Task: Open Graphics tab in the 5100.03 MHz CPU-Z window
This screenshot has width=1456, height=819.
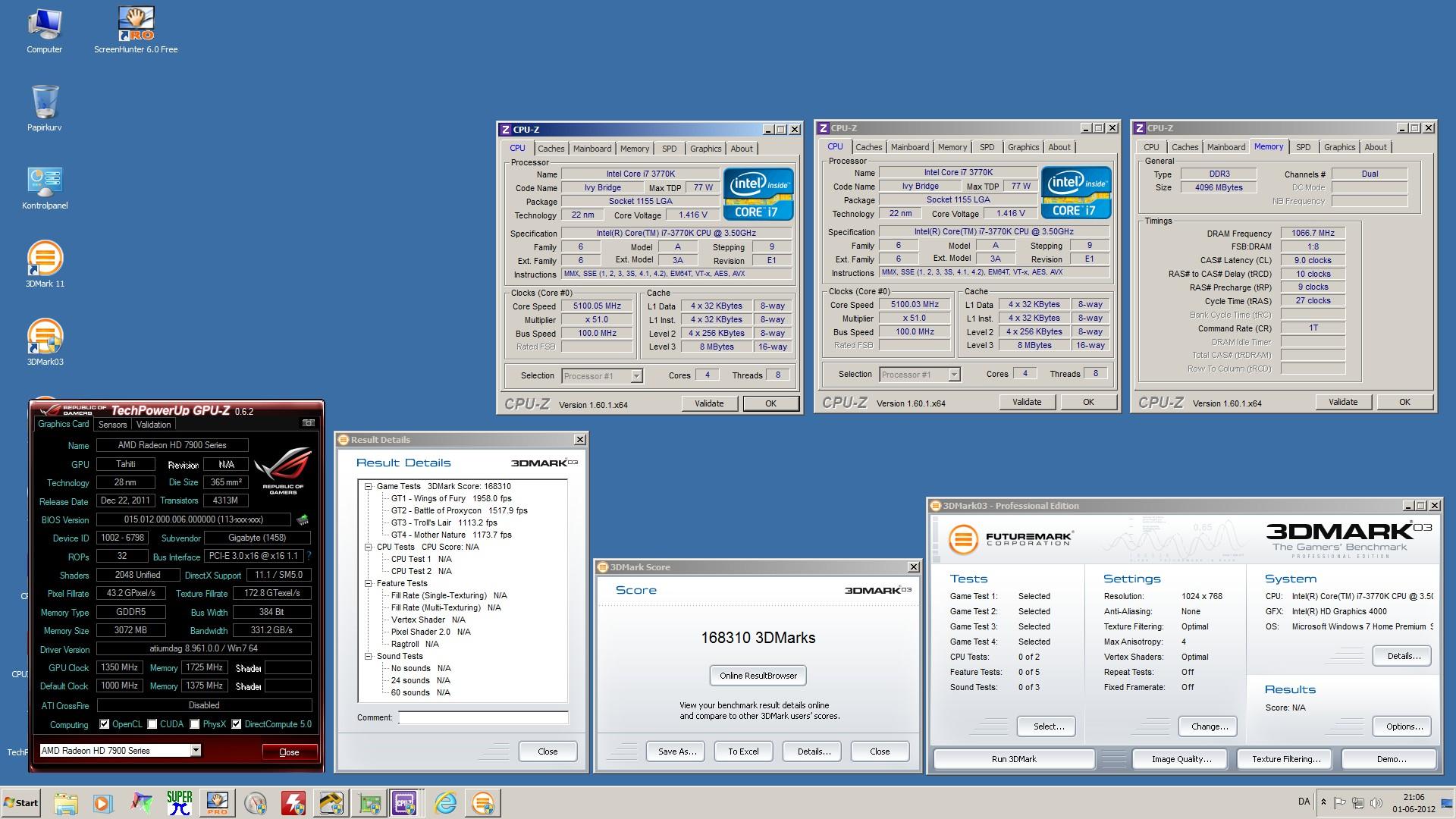Action: click(1023, 147)
